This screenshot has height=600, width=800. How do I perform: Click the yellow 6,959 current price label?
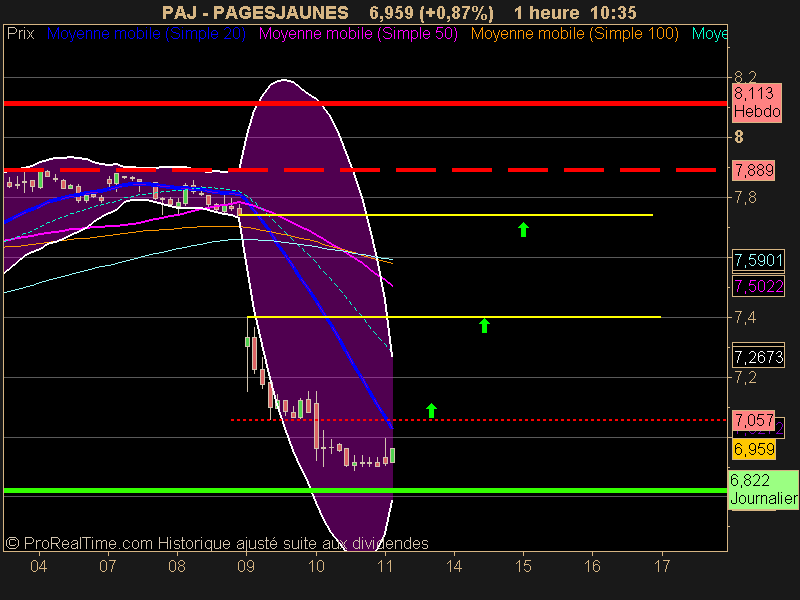(754, 449)
